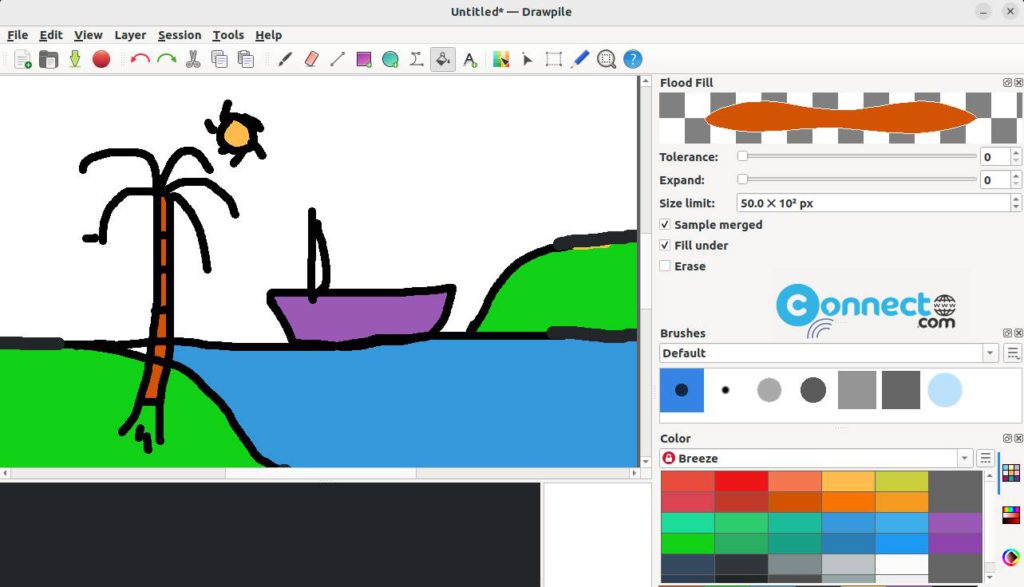The width and height of the screenshot is (1024, 587).
Task: Uncheck Sample merged in Flood Fill
Action: (x=665, y=225)
